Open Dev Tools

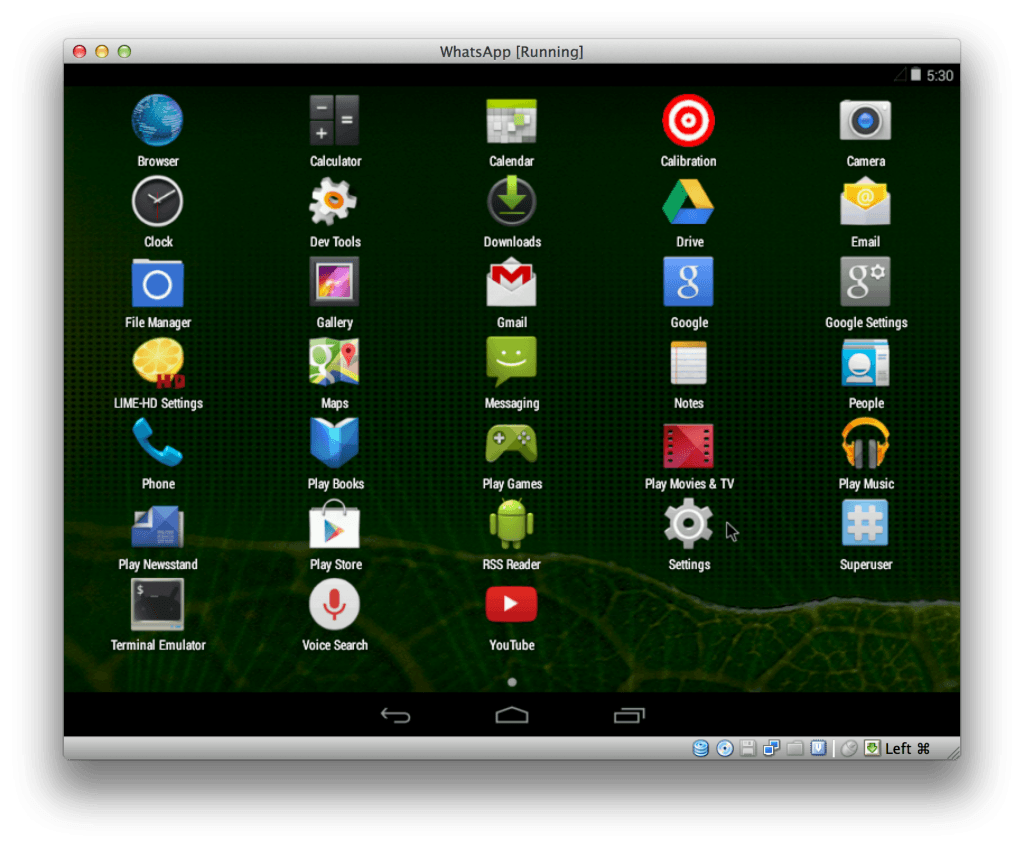click(334, 202)
